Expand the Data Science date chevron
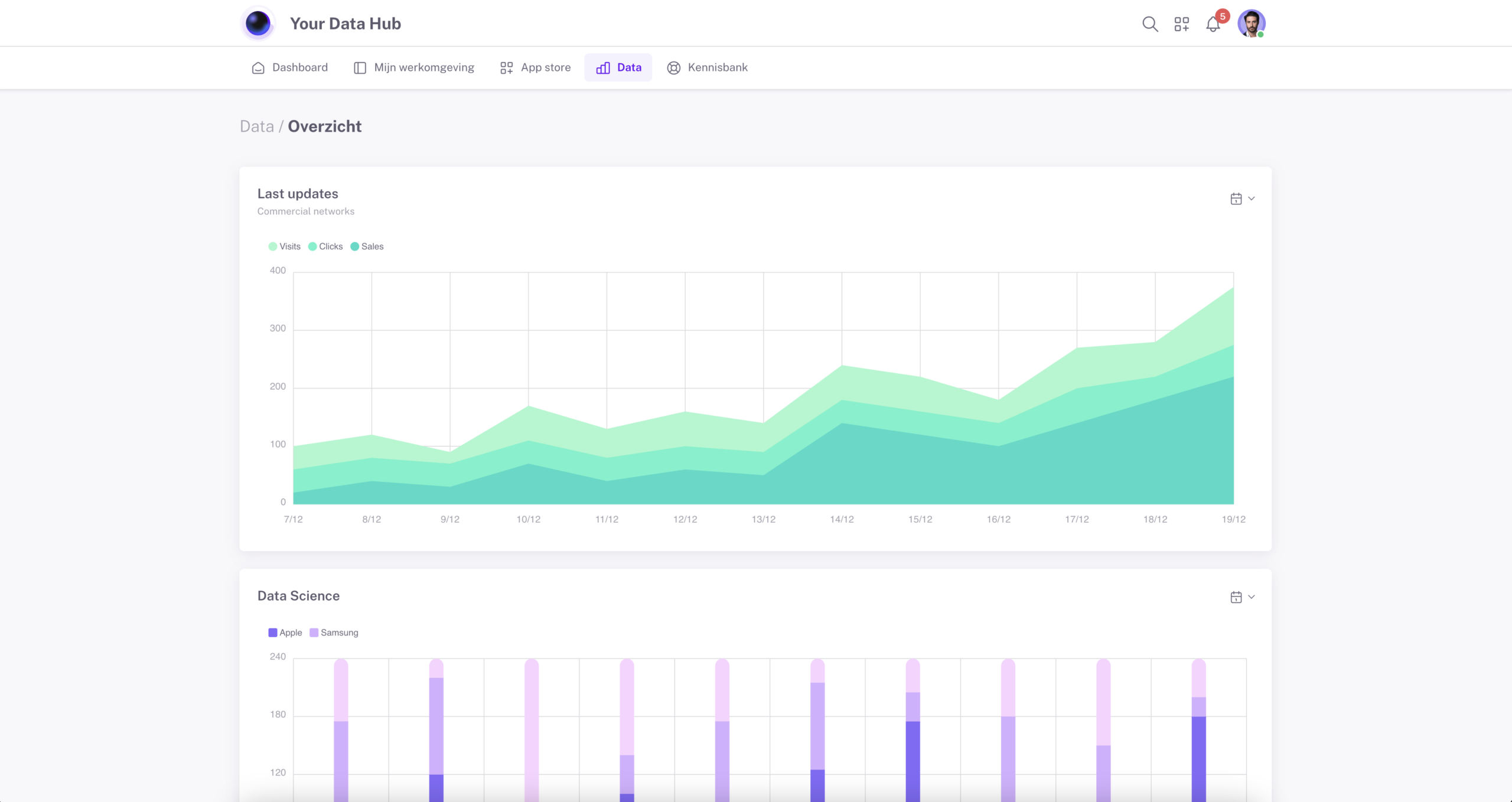The height and width of the screenshot is (802, 1512). [1252, 597]
